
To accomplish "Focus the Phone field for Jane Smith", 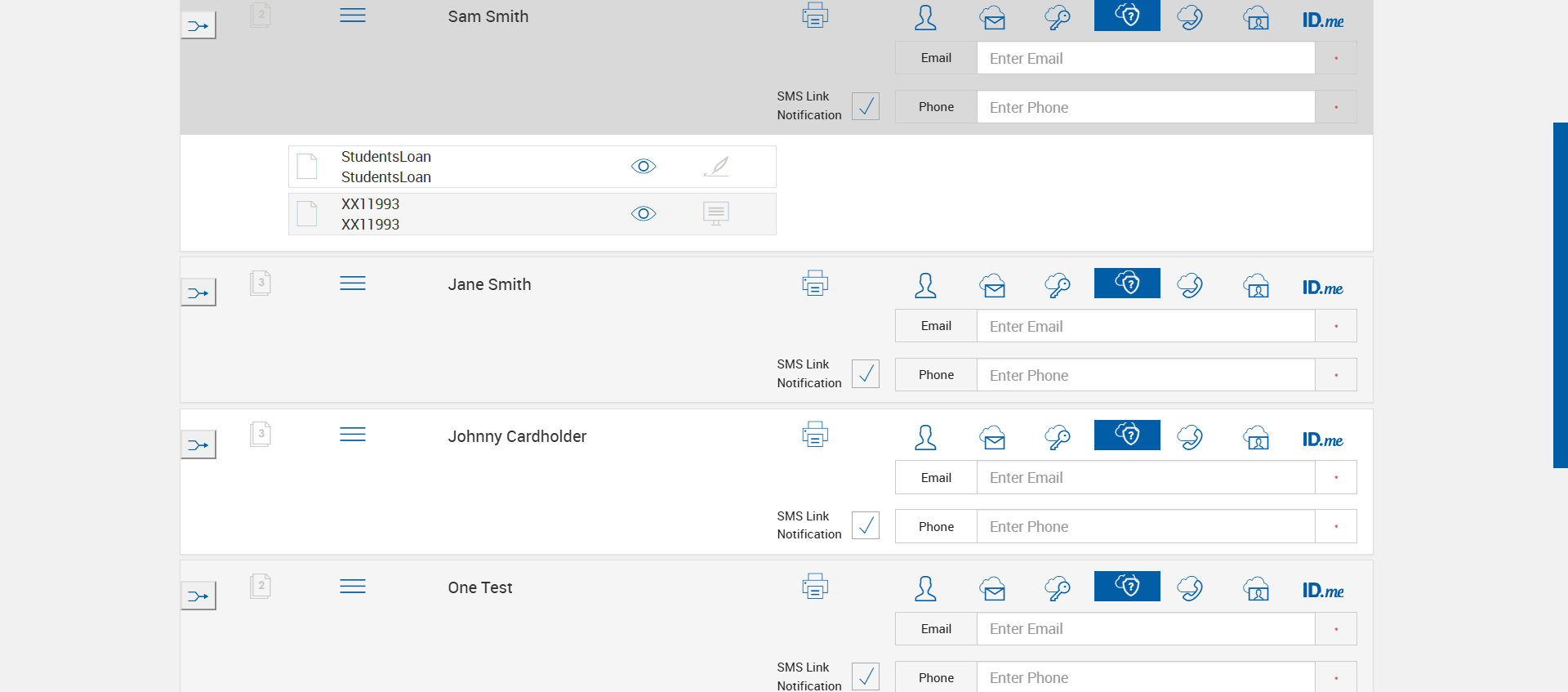I will pos(1146,375).
